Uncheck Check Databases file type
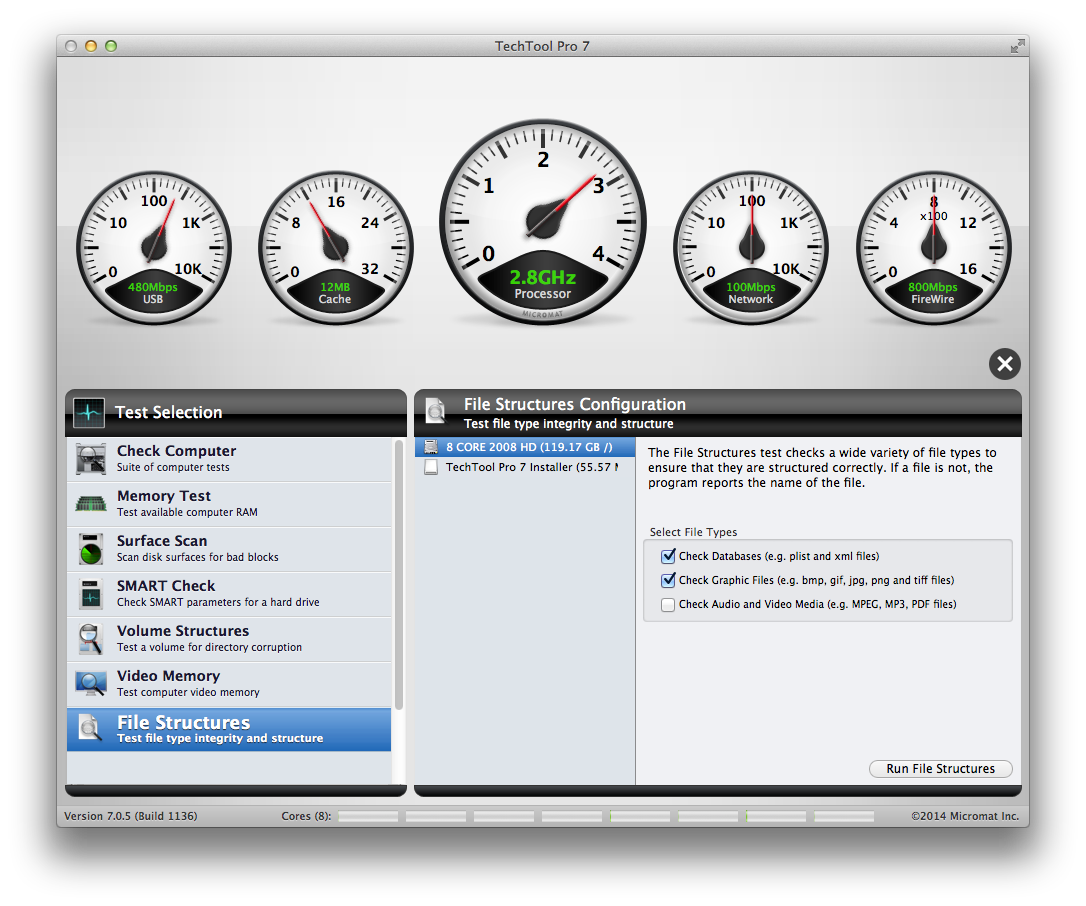 [x=668, y=556]
